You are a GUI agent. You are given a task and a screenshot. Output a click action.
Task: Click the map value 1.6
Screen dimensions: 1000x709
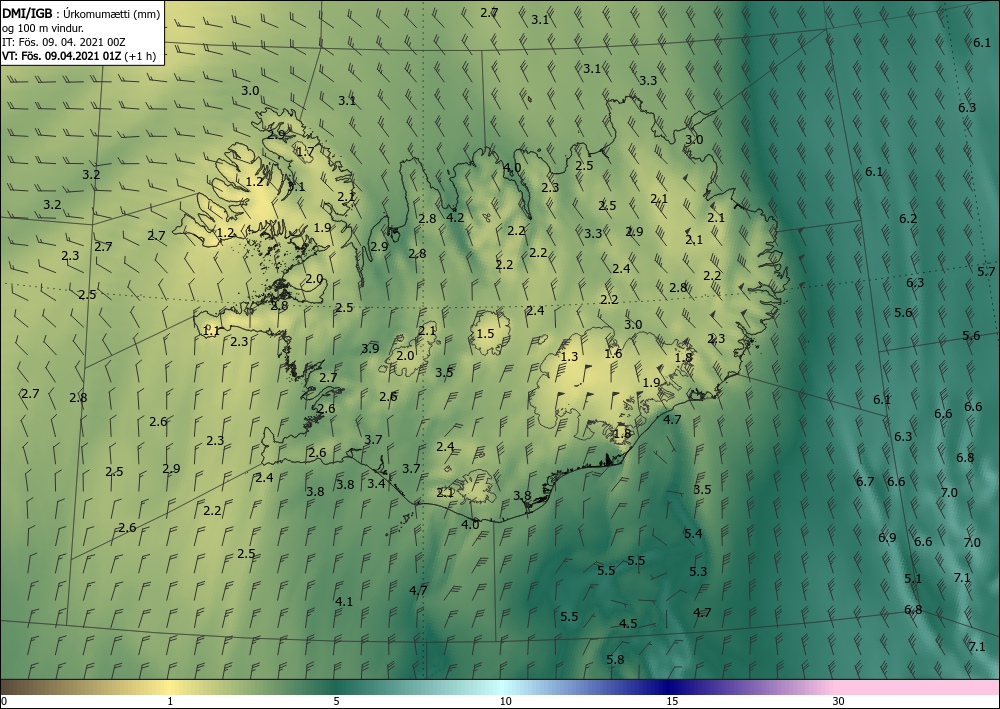[614, 353]
